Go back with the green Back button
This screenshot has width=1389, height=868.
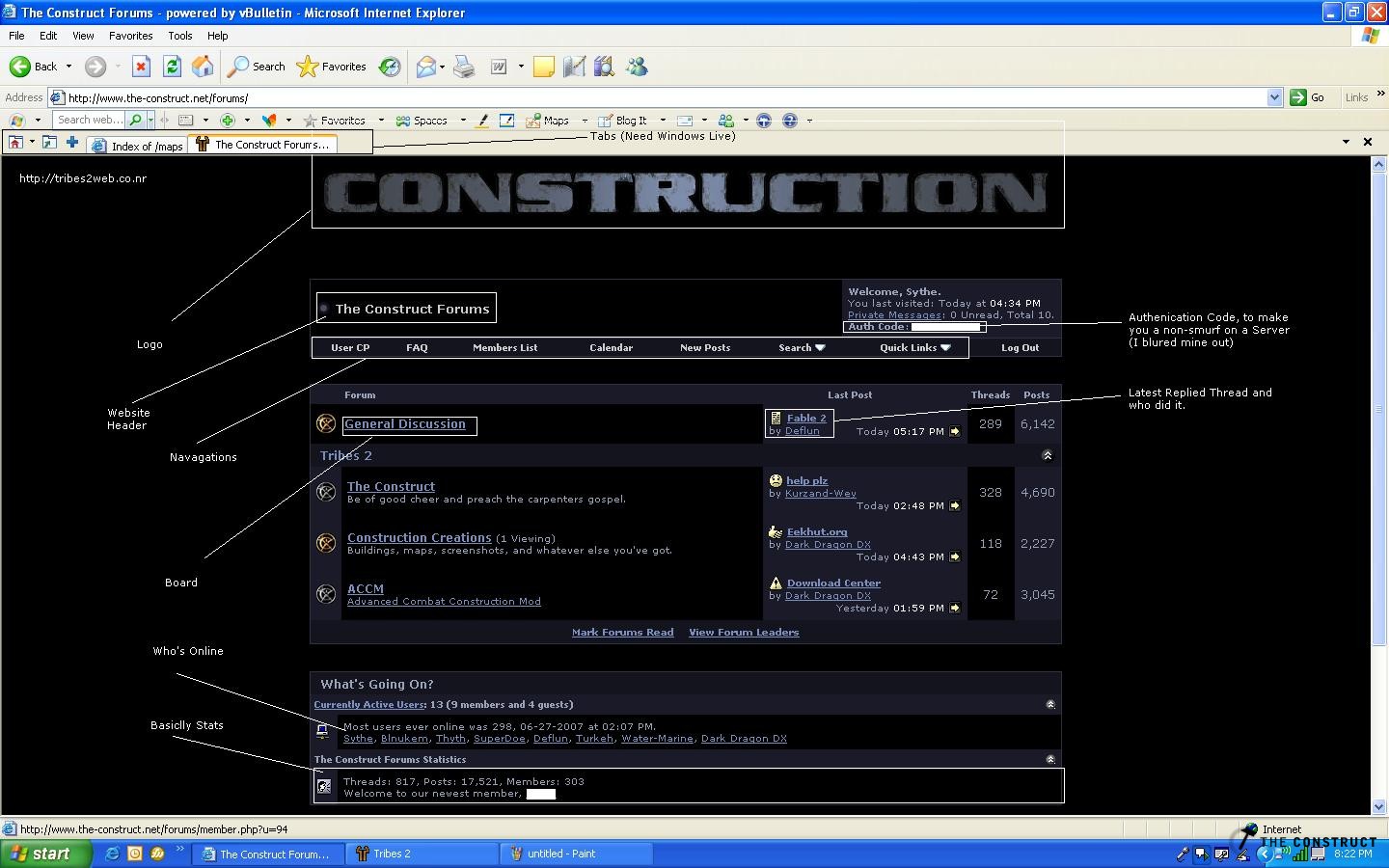click(x=33, y=67)
